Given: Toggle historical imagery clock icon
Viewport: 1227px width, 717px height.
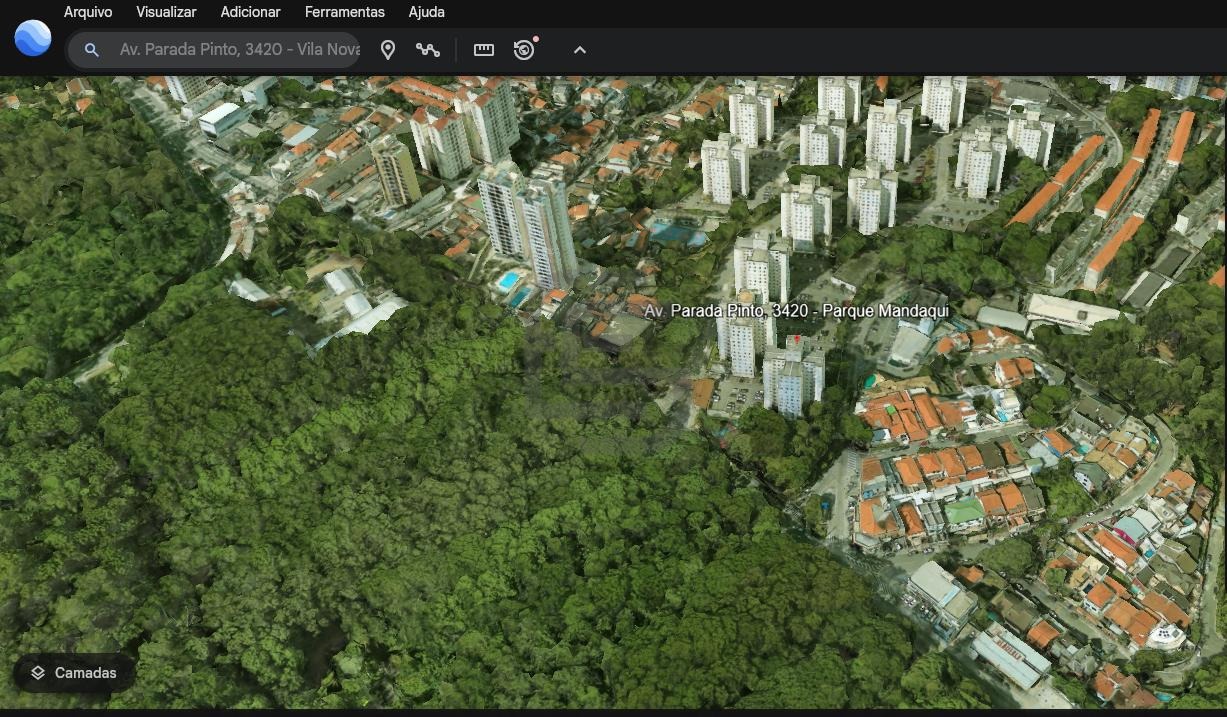Looking at the screenshot, I should (x=524, y=50).
